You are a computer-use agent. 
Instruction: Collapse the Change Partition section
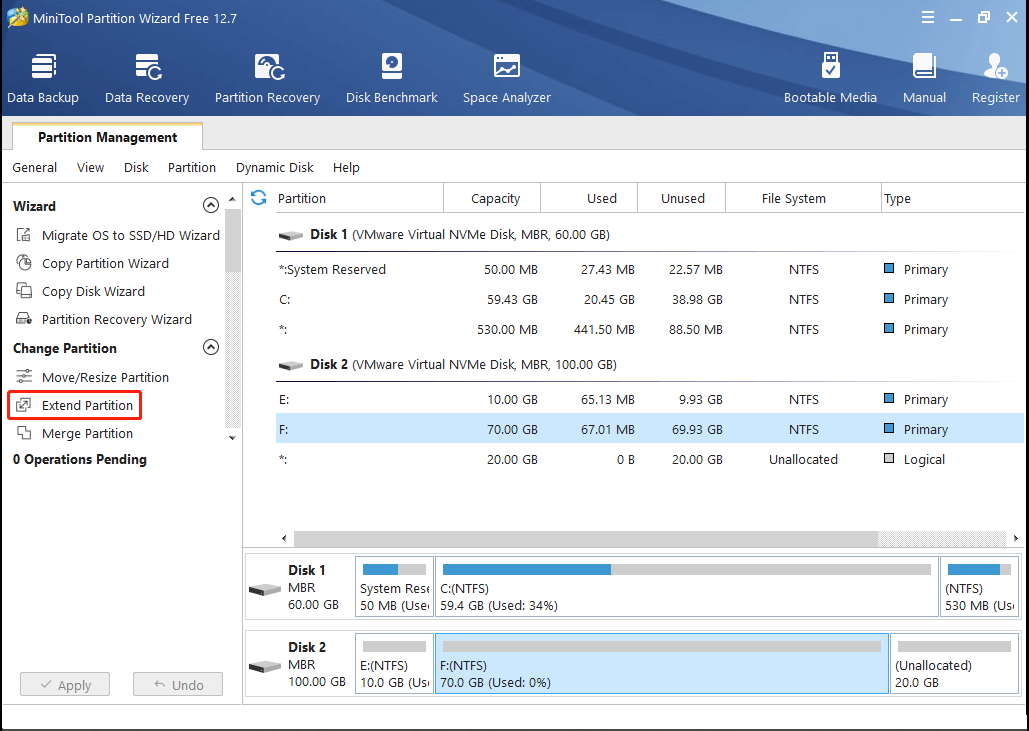click(x=211, y=347)
